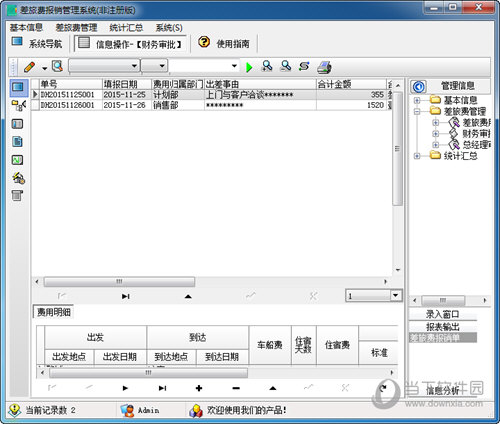
Task: Collapse the 差旅费管理 tree node
Action: click(417, 111)
